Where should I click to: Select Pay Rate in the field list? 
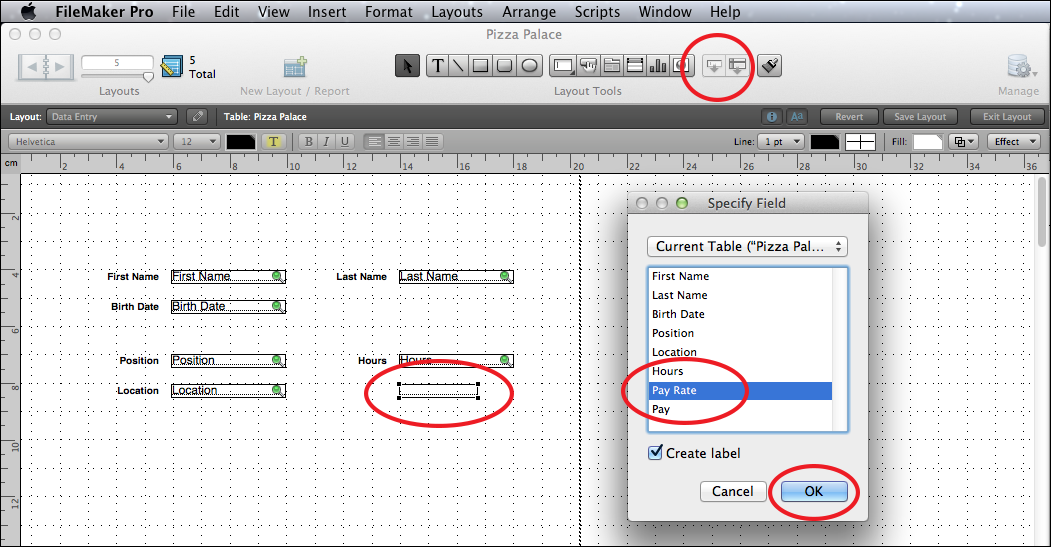(741, 390)
